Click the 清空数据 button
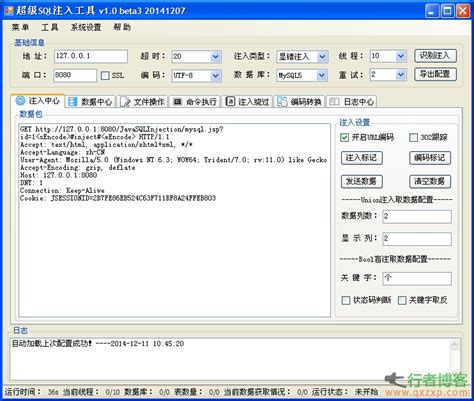474x401 pixels. coord(430,181)
